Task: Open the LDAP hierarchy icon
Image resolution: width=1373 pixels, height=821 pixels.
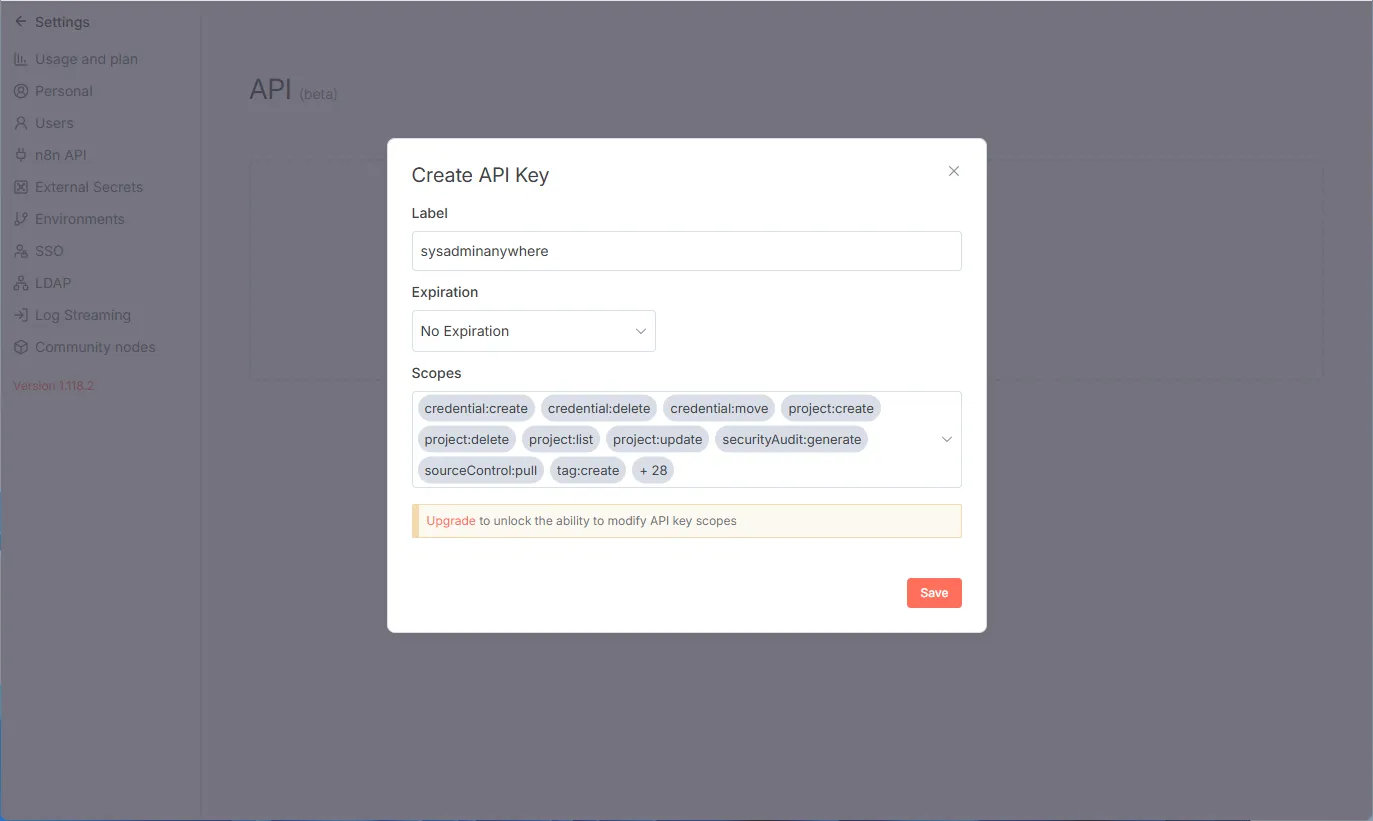Action: [20, 283]
